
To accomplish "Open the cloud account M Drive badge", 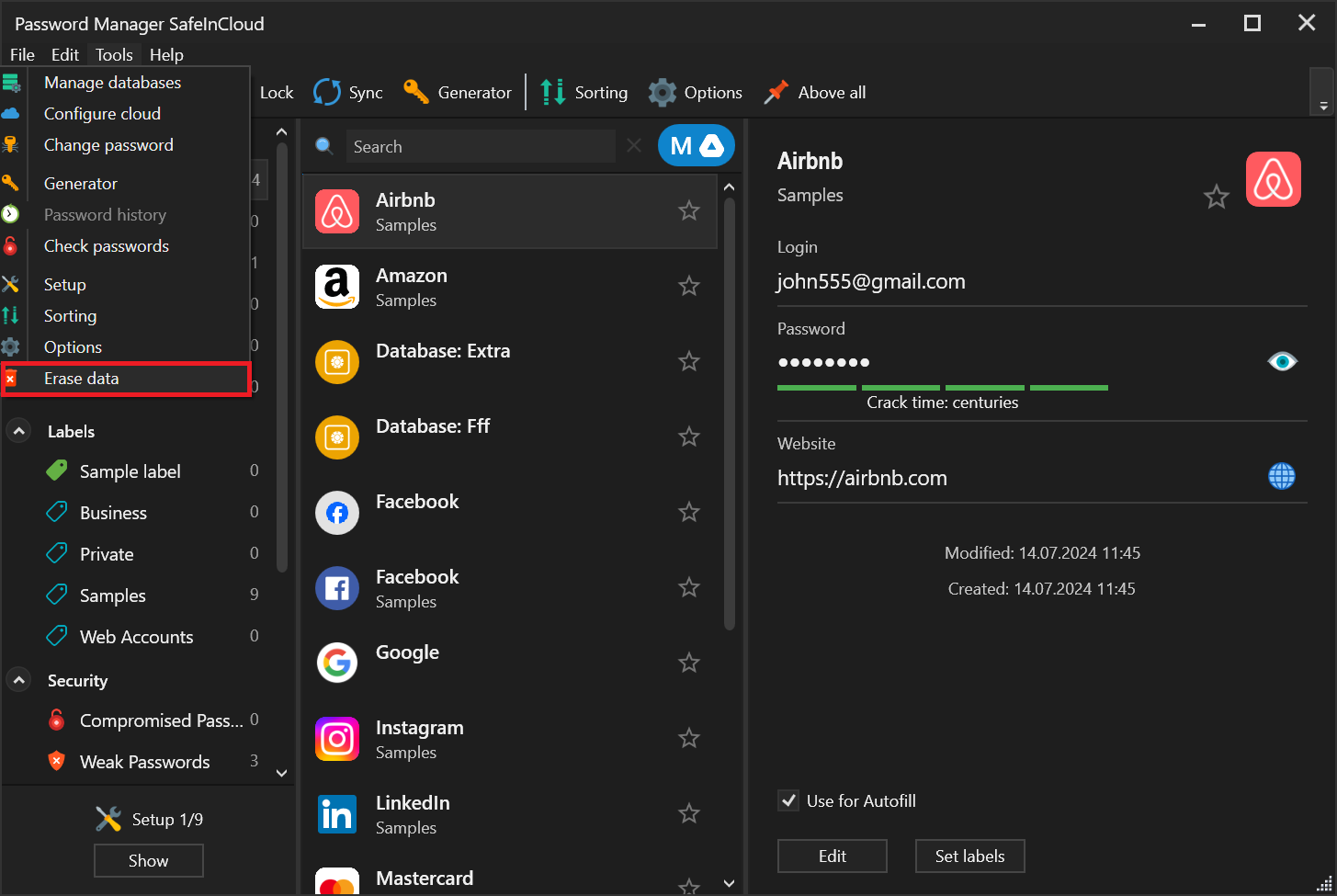I will tap(697, 146).
